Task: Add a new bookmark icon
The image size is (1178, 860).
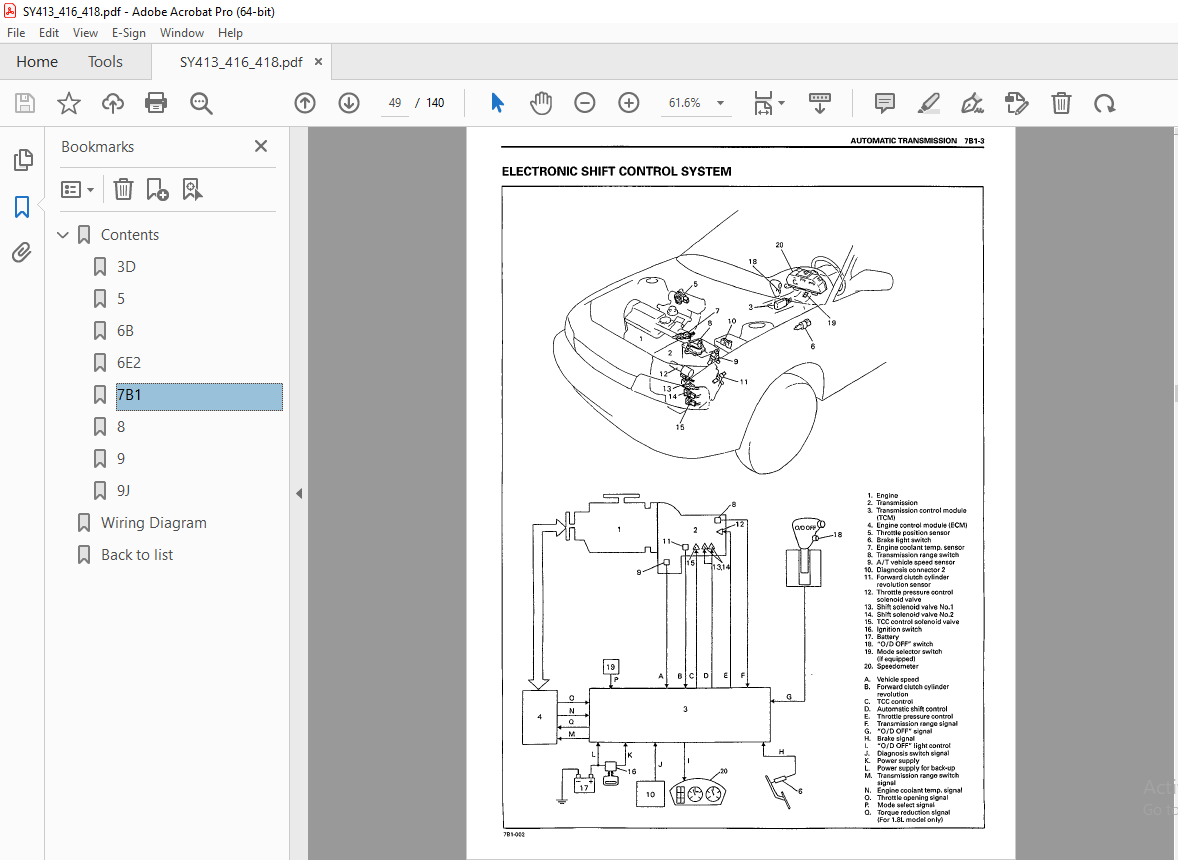Action: [x=157, y=189]
